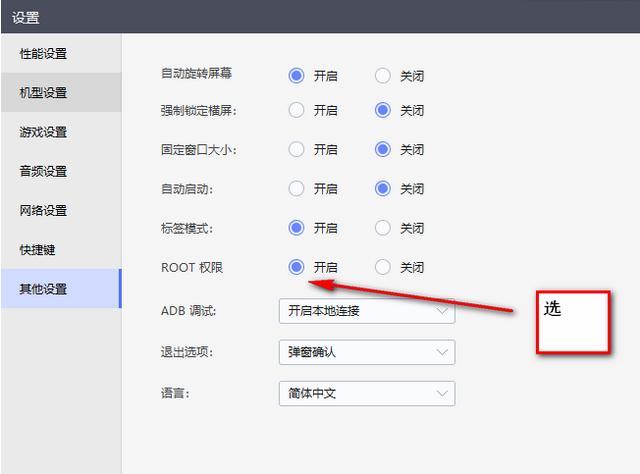Select 开启 for ROOT 权限
Viewport: 640px width, 474px height.
(x=296, y=267)
